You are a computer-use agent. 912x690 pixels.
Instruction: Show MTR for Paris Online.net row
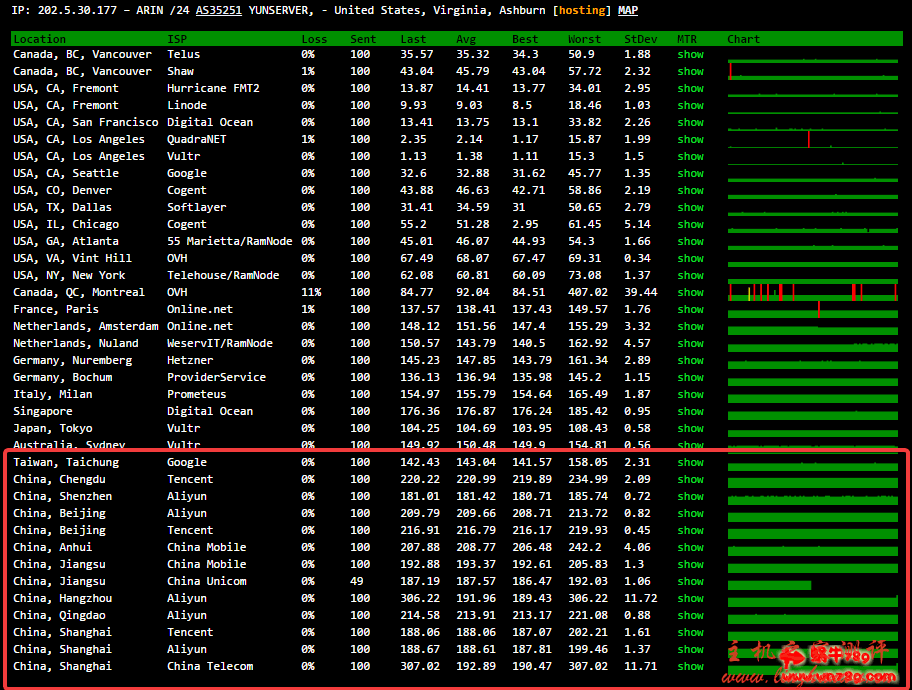[690, 310]
